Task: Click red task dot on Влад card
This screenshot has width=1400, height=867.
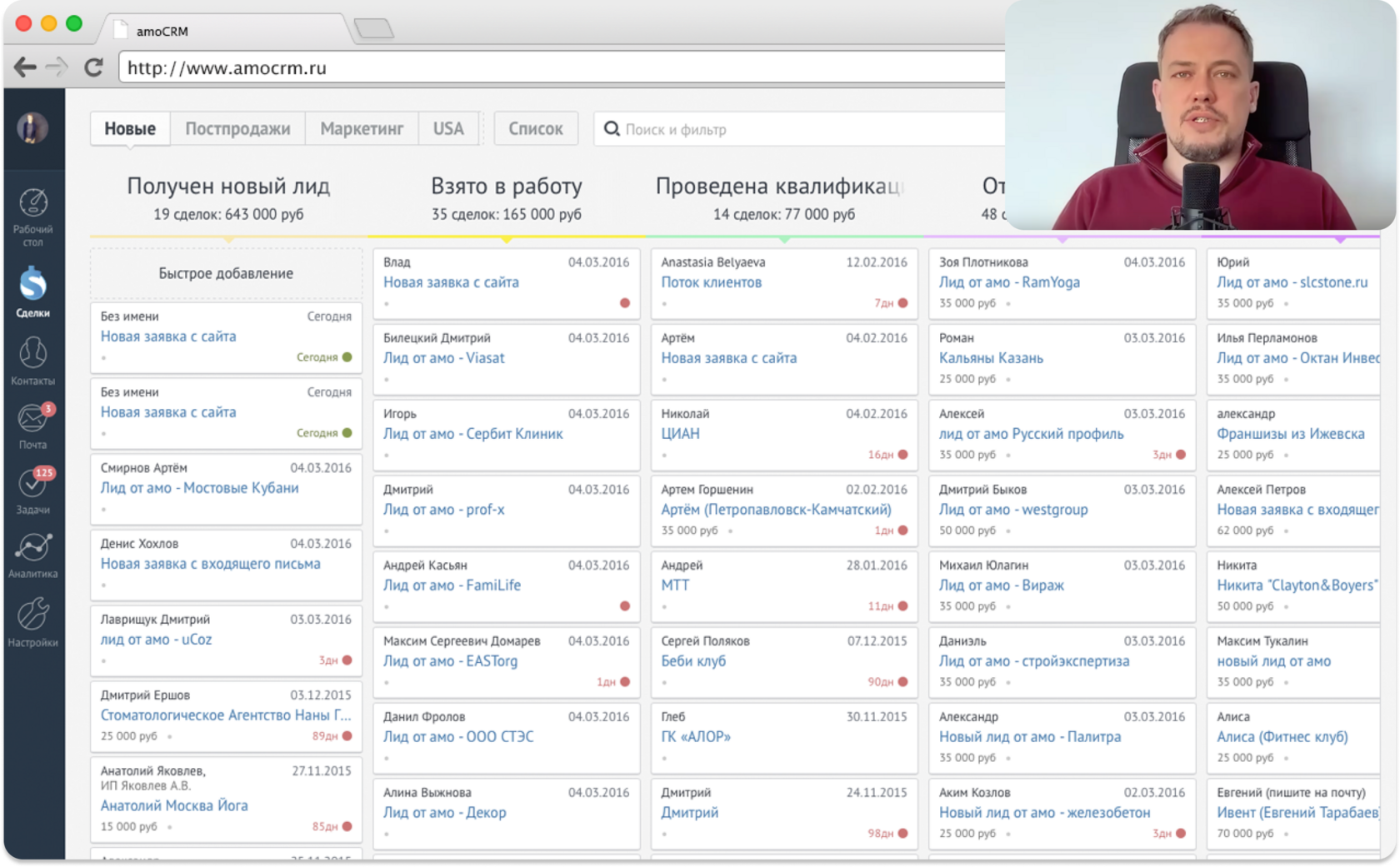Action: [625, 303]
